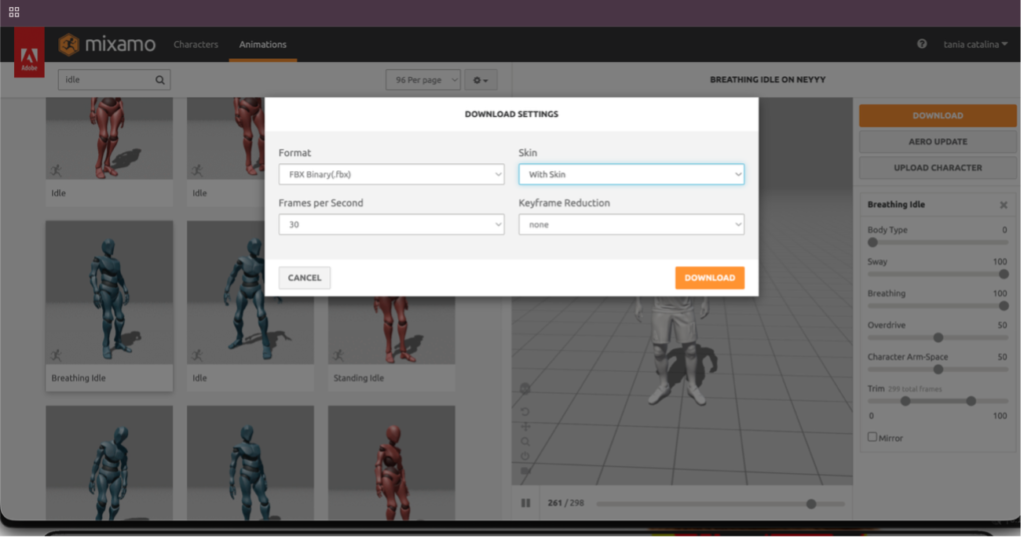The height and width of the screenshot is (539, 1024).
Task: Click the Mixamo logo
Action: pos(107,44)
